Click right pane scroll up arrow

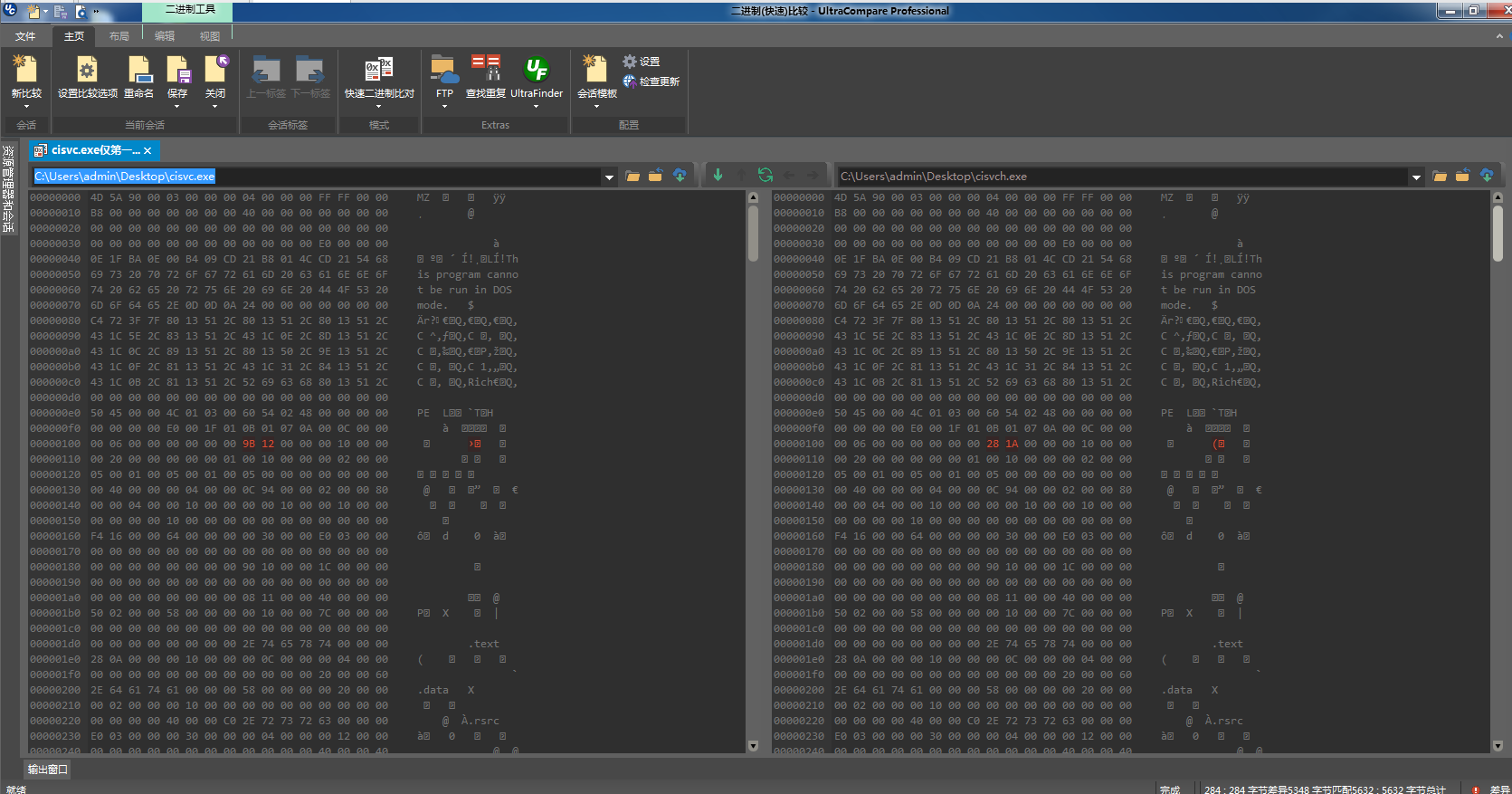coord(1498,196)
